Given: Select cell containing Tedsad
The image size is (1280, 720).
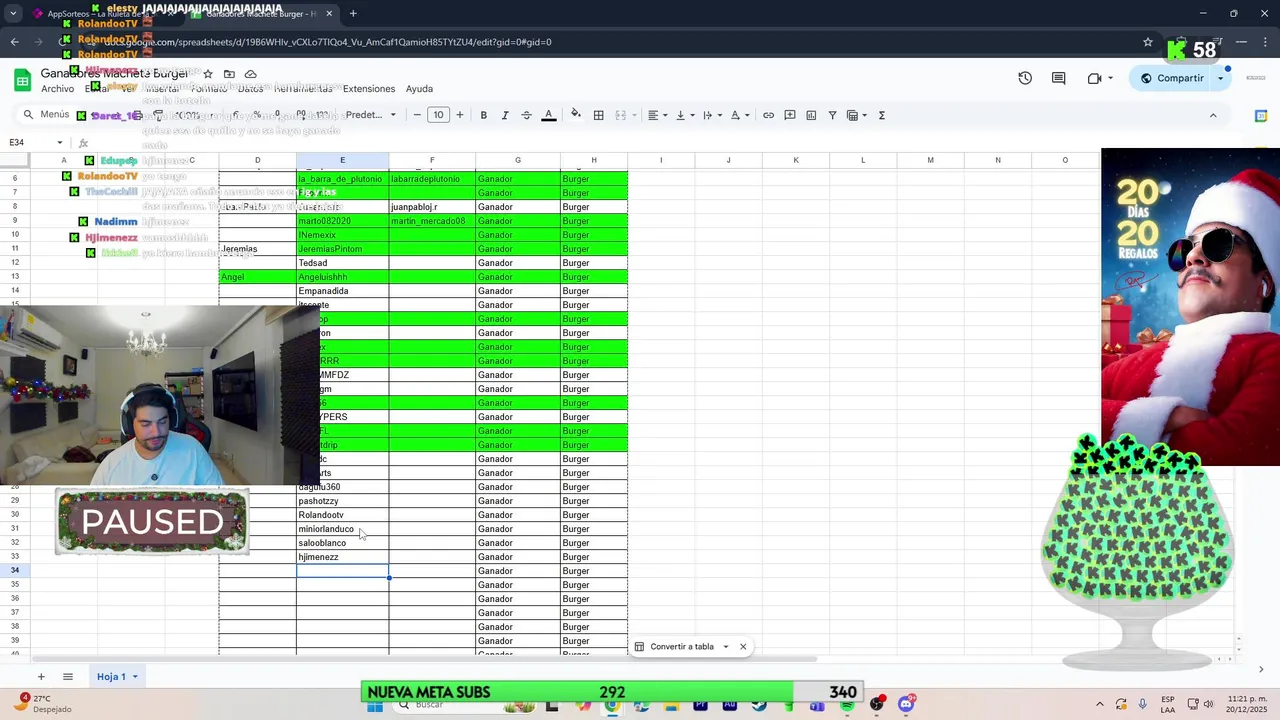Looking at the screenshot, I should 342,263.
